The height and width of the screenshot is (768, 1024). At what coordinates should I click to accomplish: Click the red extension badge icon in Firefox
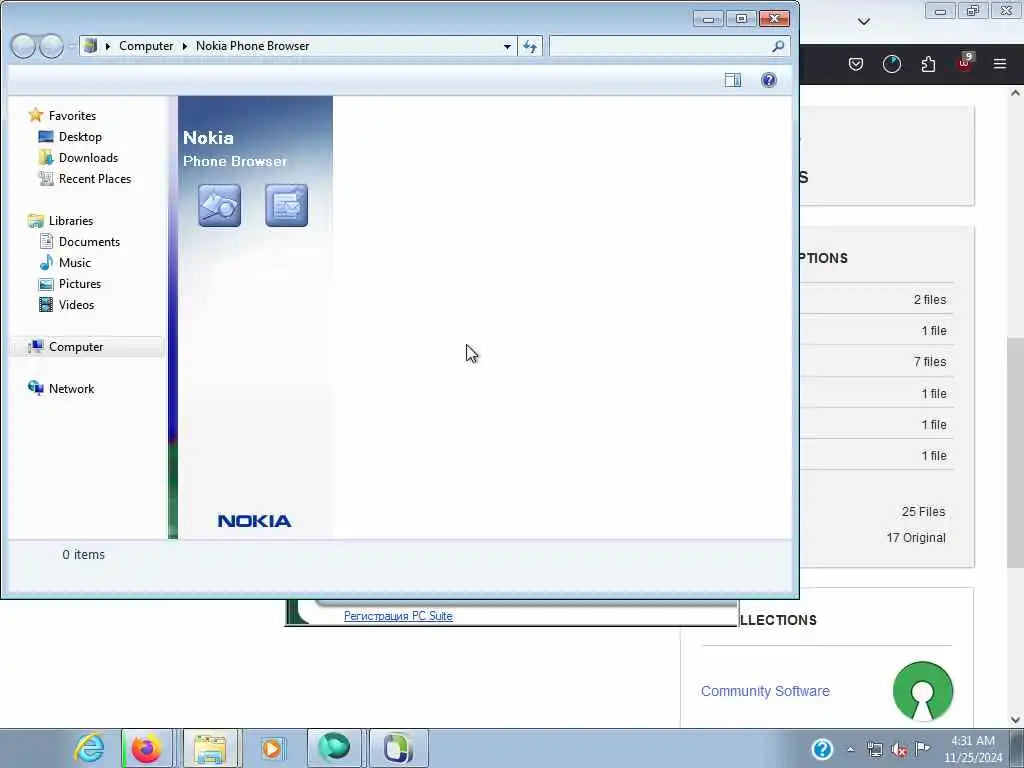pos(965,63)
